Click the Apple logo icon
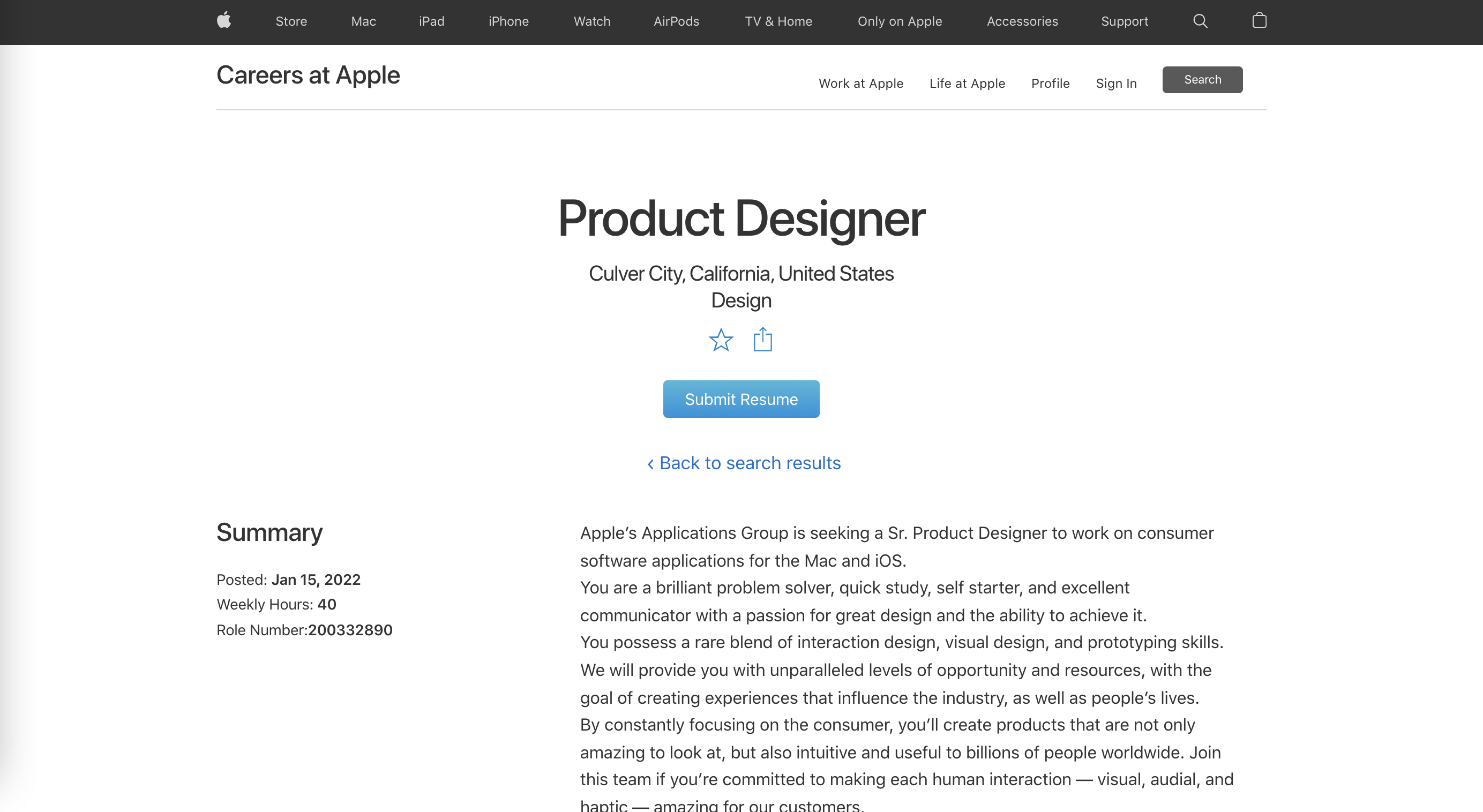The height and width of the screenshot is (812, 1483). [224, 21]
